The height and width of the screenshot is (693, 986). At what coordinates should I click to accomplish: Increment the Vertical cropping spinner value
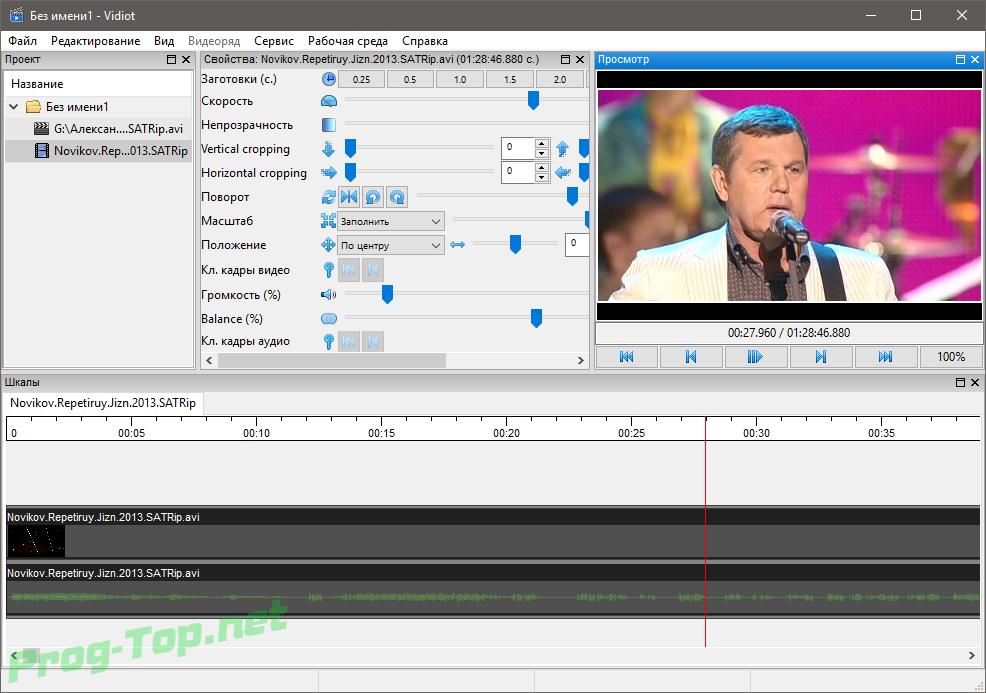tap(541, 143)
